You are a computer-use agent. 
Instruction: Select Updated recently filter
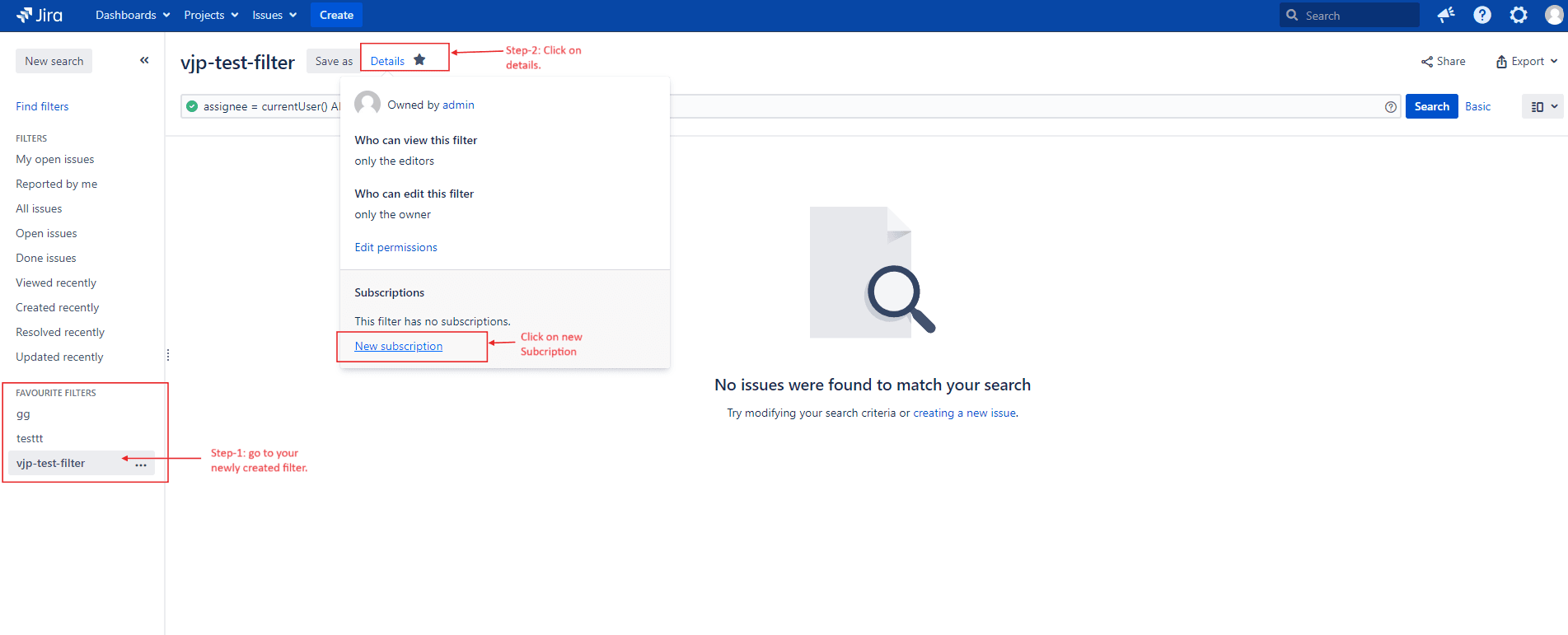(x=59, y=357)
